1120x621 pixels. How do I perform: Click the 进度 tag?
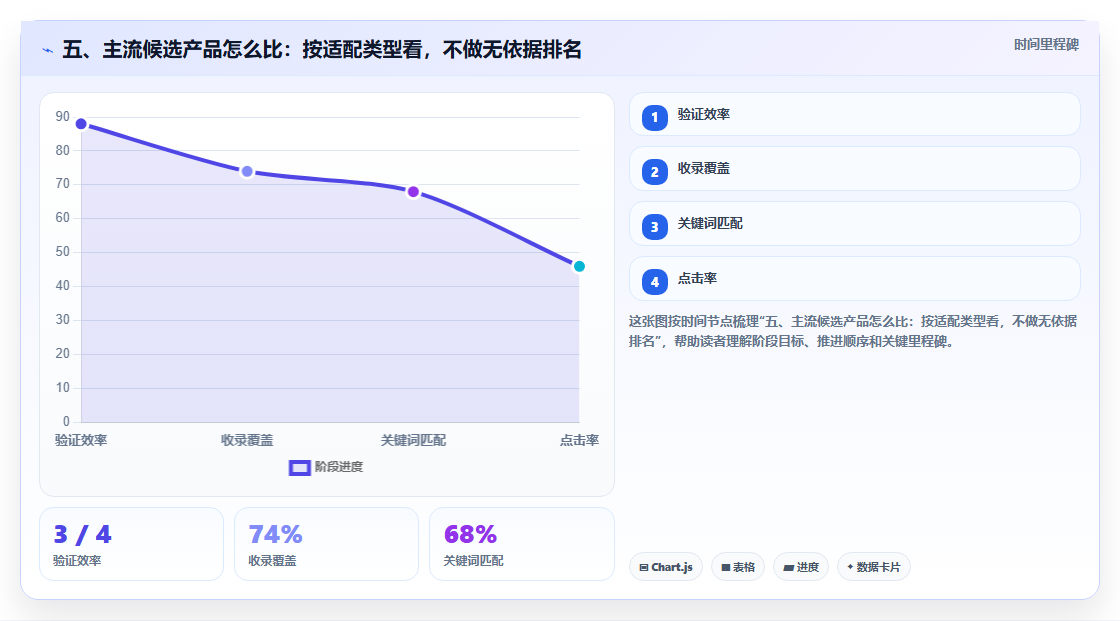[801, 567]
